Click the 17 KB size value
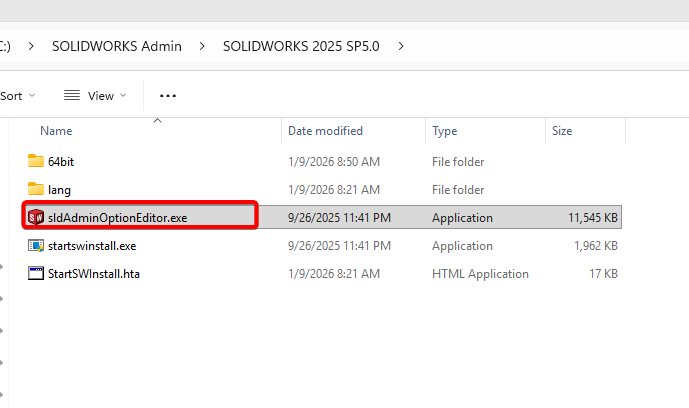Screen dimensions: 689x408 coord(603,274)
